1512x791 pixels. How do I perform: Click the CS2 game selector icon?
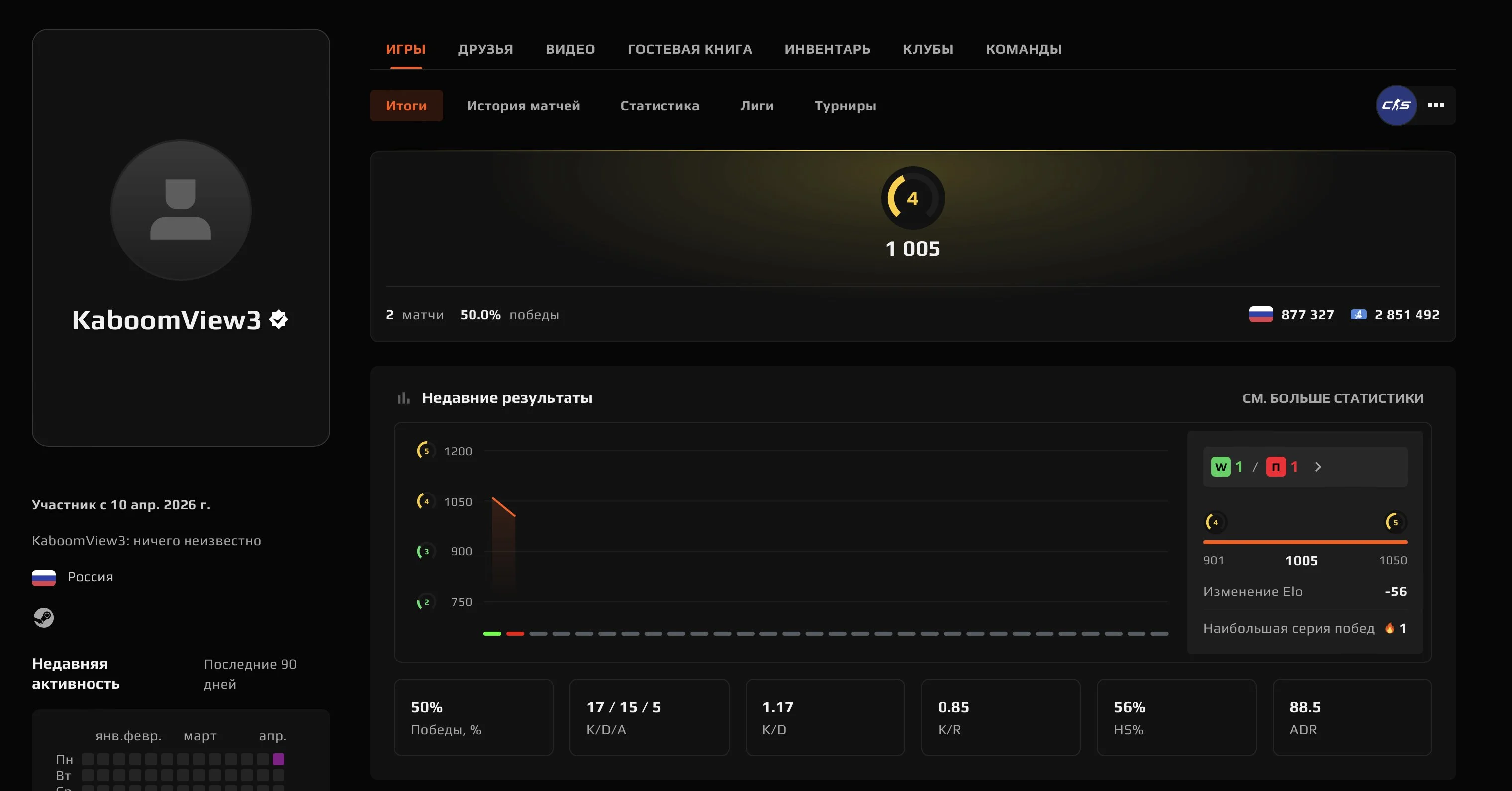[x=1396, y=105]
